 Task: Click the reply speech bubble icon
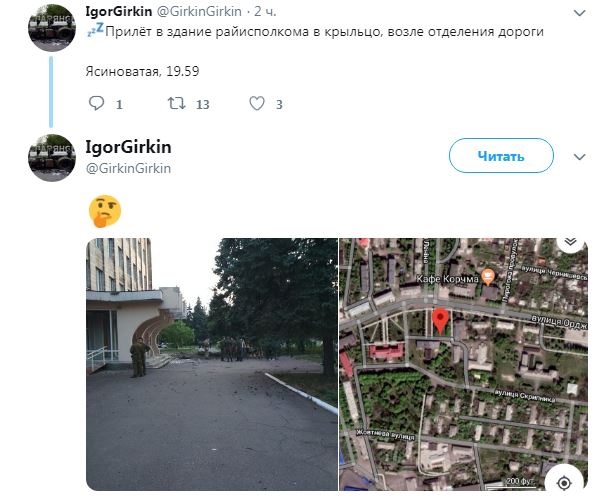[x=96, y=103]
